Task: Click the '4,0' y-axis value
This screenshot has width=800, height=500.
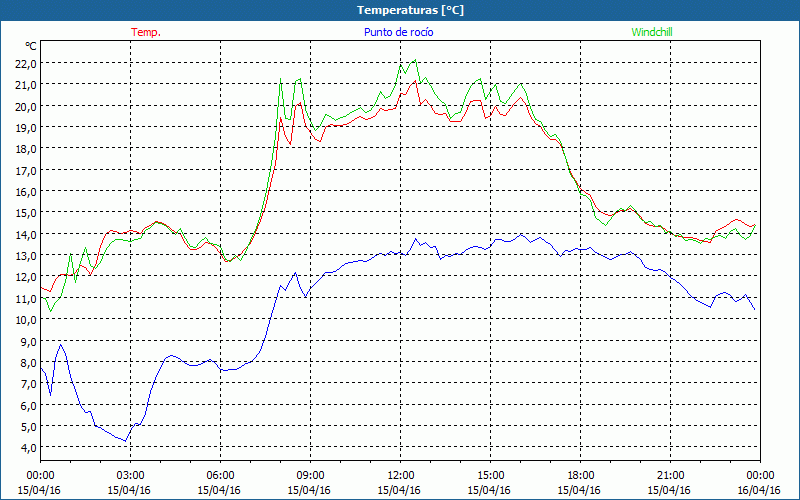Action: tap(29, 448)
